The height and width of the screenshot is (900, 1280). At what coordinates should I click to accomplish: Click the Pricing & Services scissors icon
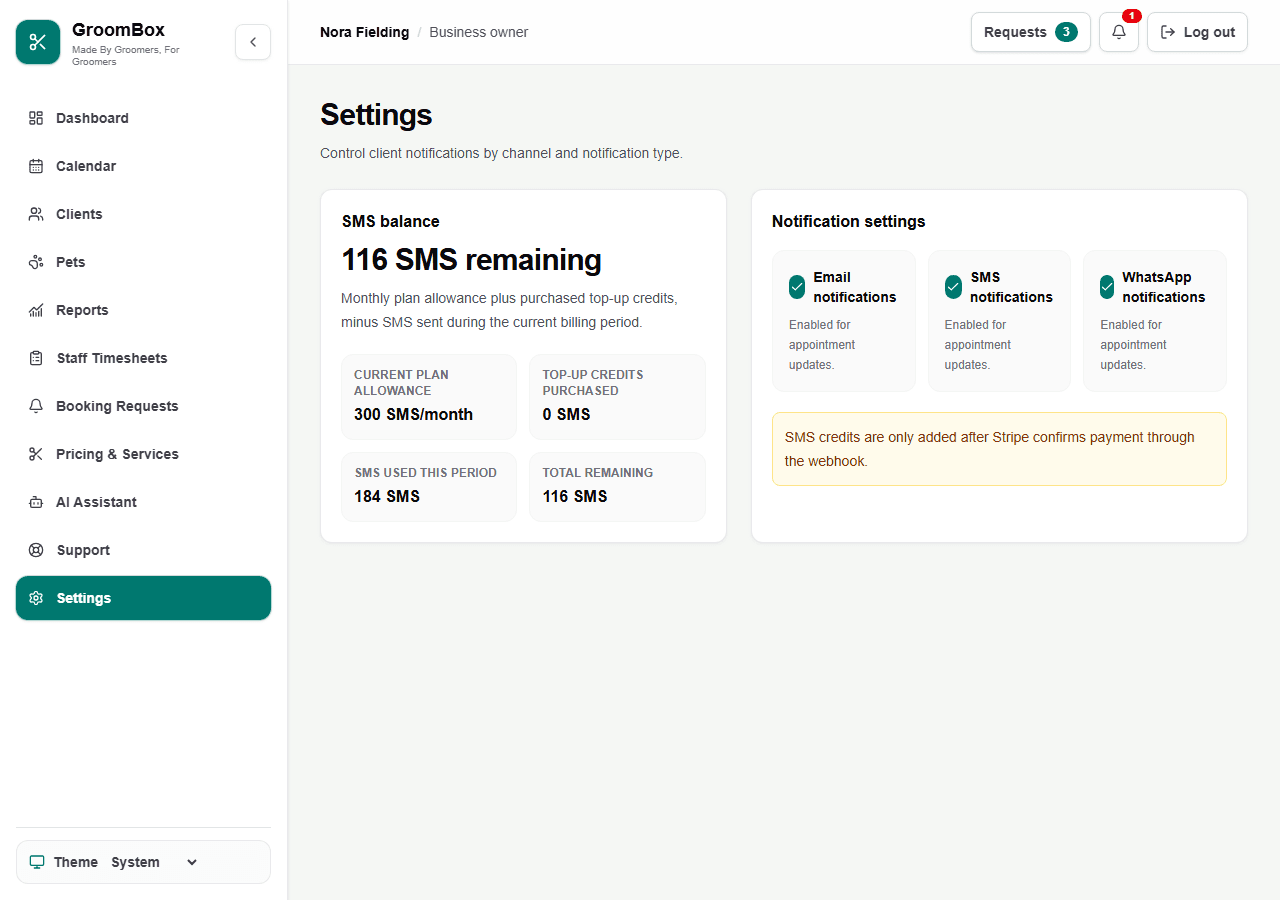36,454
